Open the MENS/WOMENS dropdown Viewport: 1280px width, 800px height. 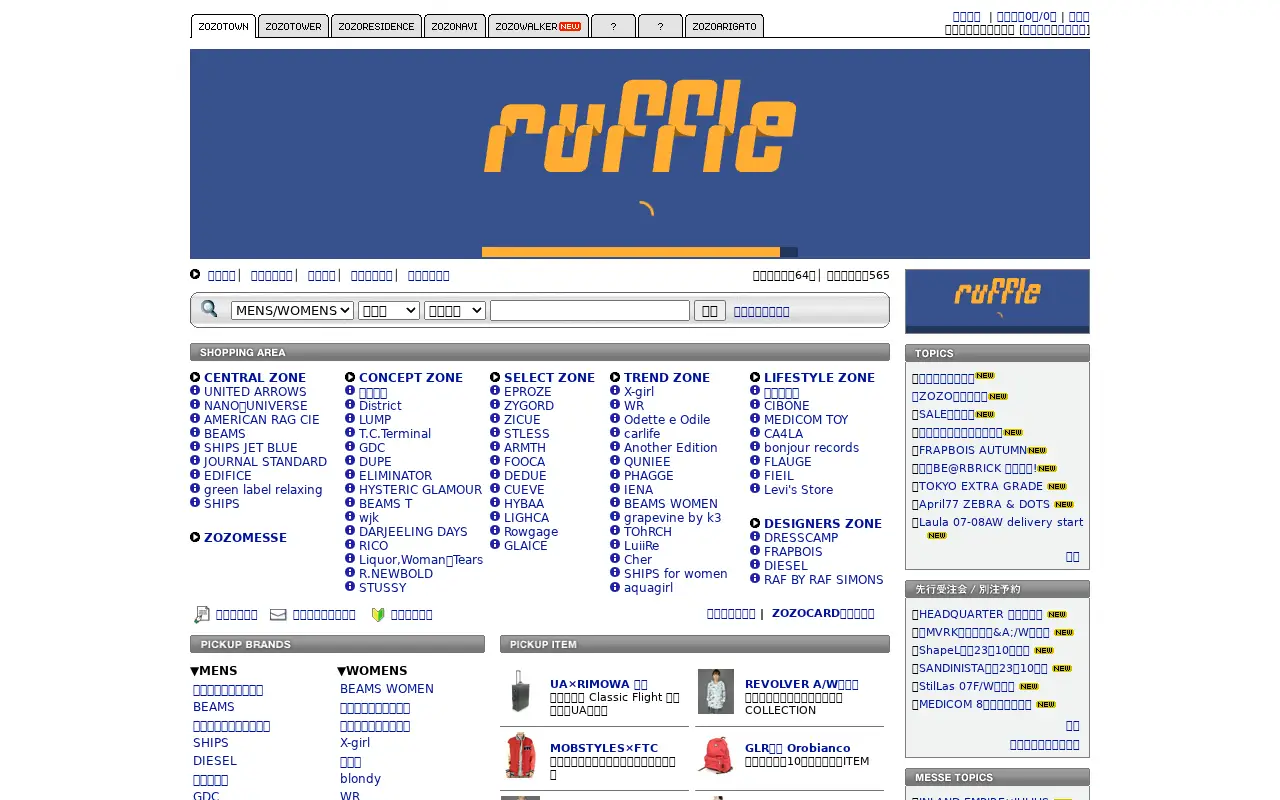tap(292, 311)
